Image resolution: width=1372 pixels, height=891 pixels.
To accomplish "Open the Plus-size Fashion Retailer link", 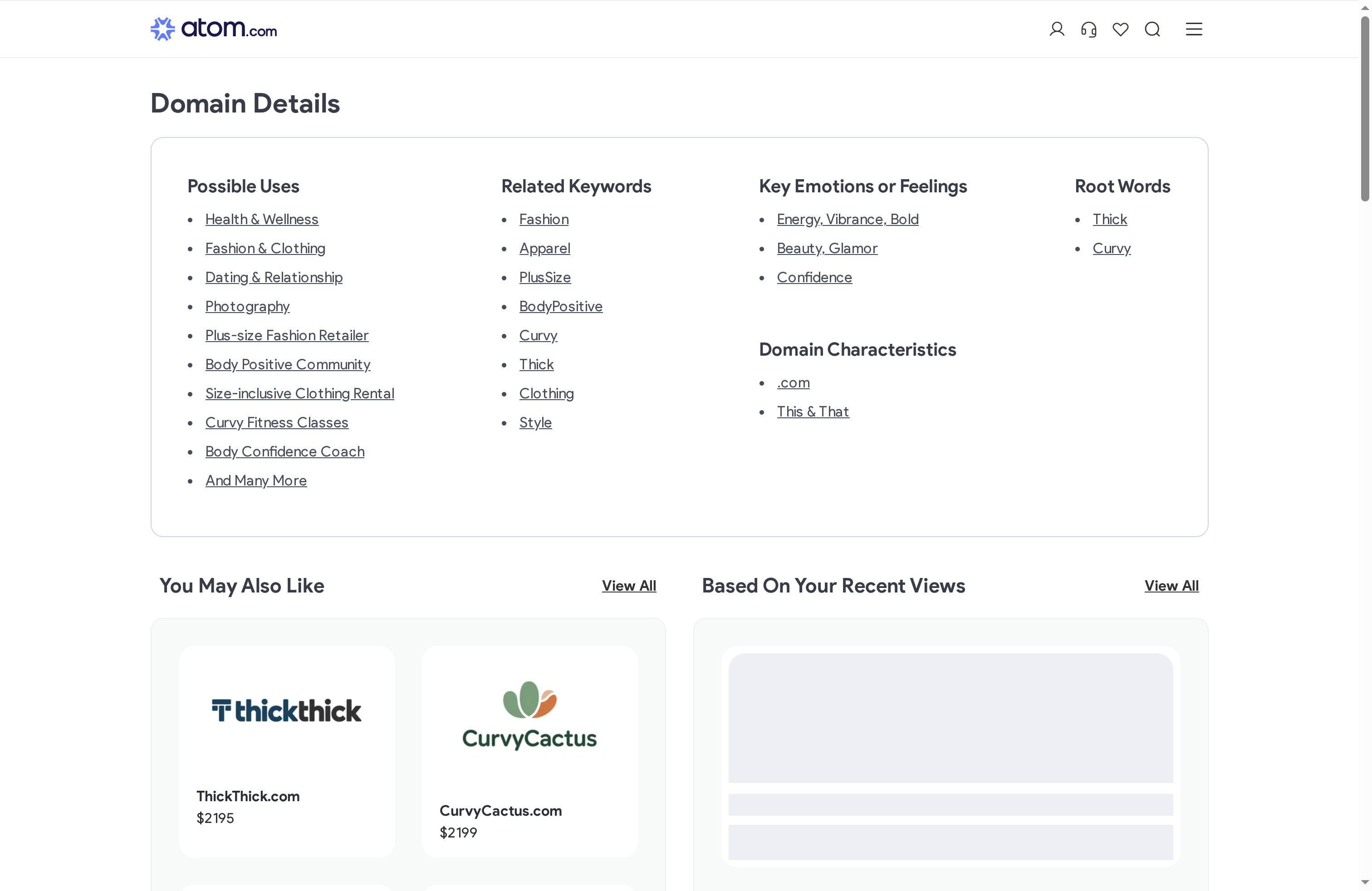I will (286, 335).
